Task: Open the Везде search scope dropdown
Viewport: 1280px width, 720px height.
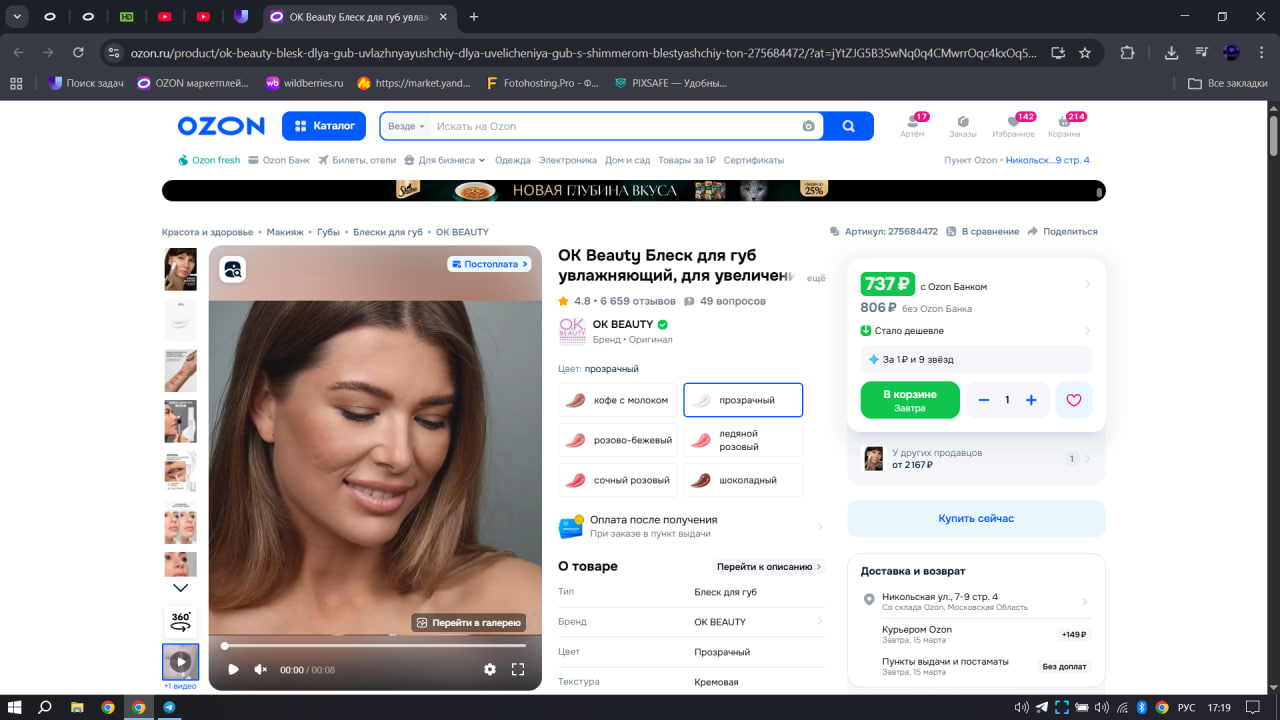Action: click(406, 126)
